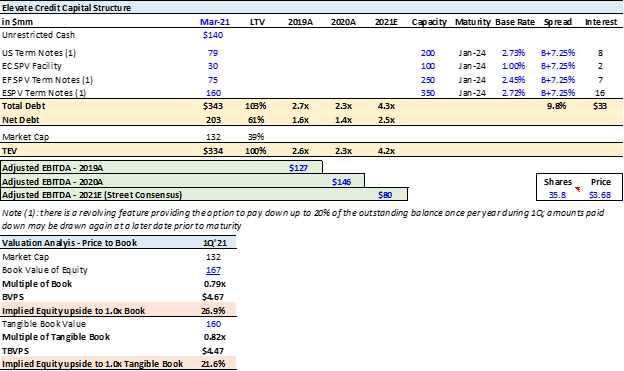This screenshot has height=371, width=624.
Task: Select the TEV row label
Action: click(x=9, y=151)
